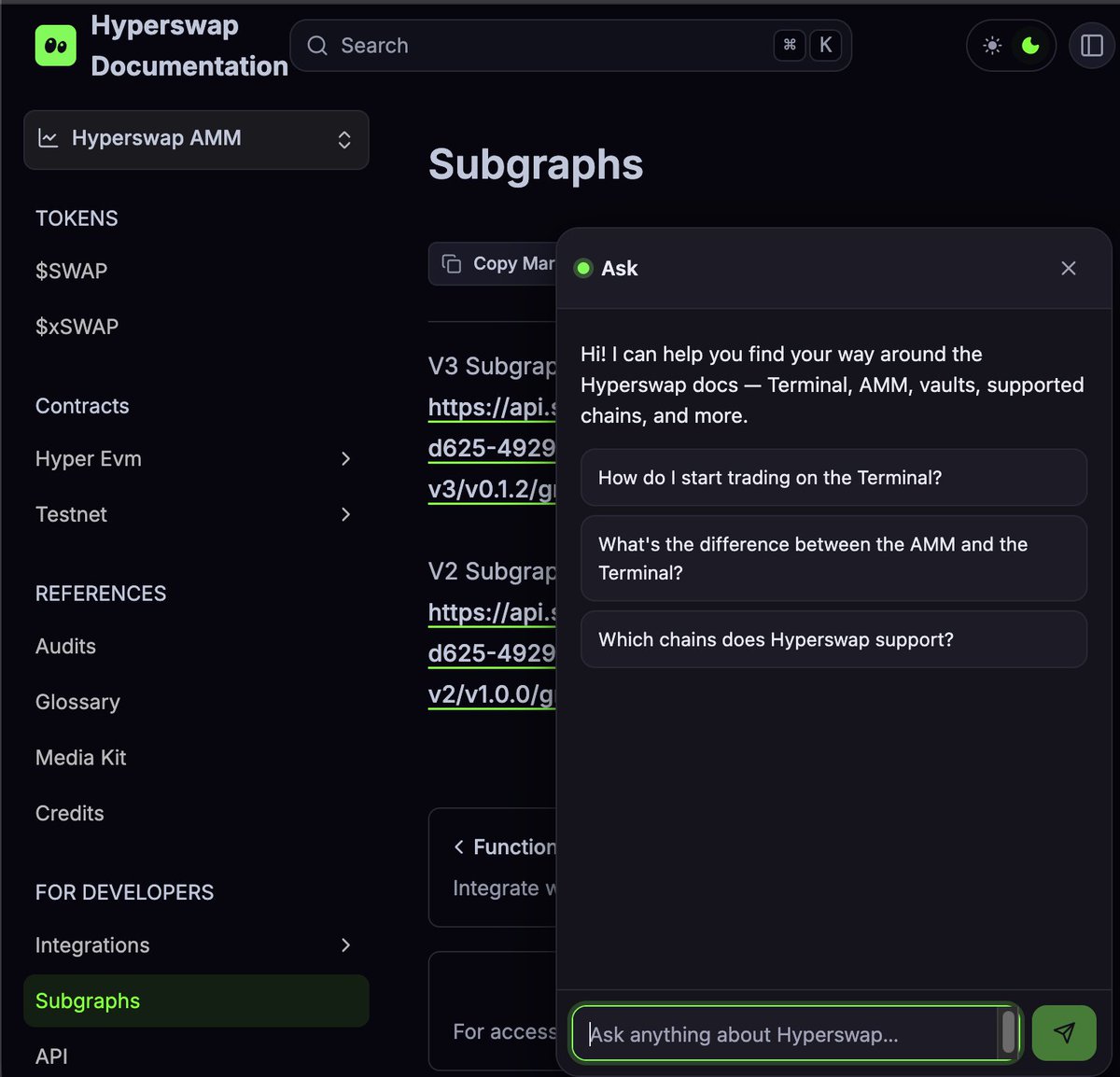This screenshot has height=1077, width=1120.
Task: Open the Hyperswap AMM section dropdown
Action: (196, 140)
